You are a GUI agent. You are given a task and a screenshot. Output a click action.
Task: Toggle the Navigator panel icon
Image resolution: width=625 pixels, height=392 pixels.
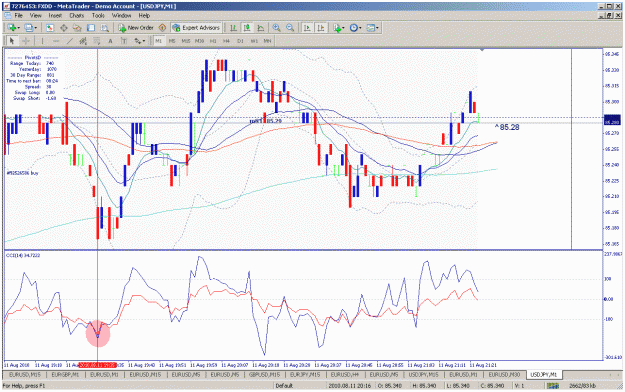pos(77,28)
